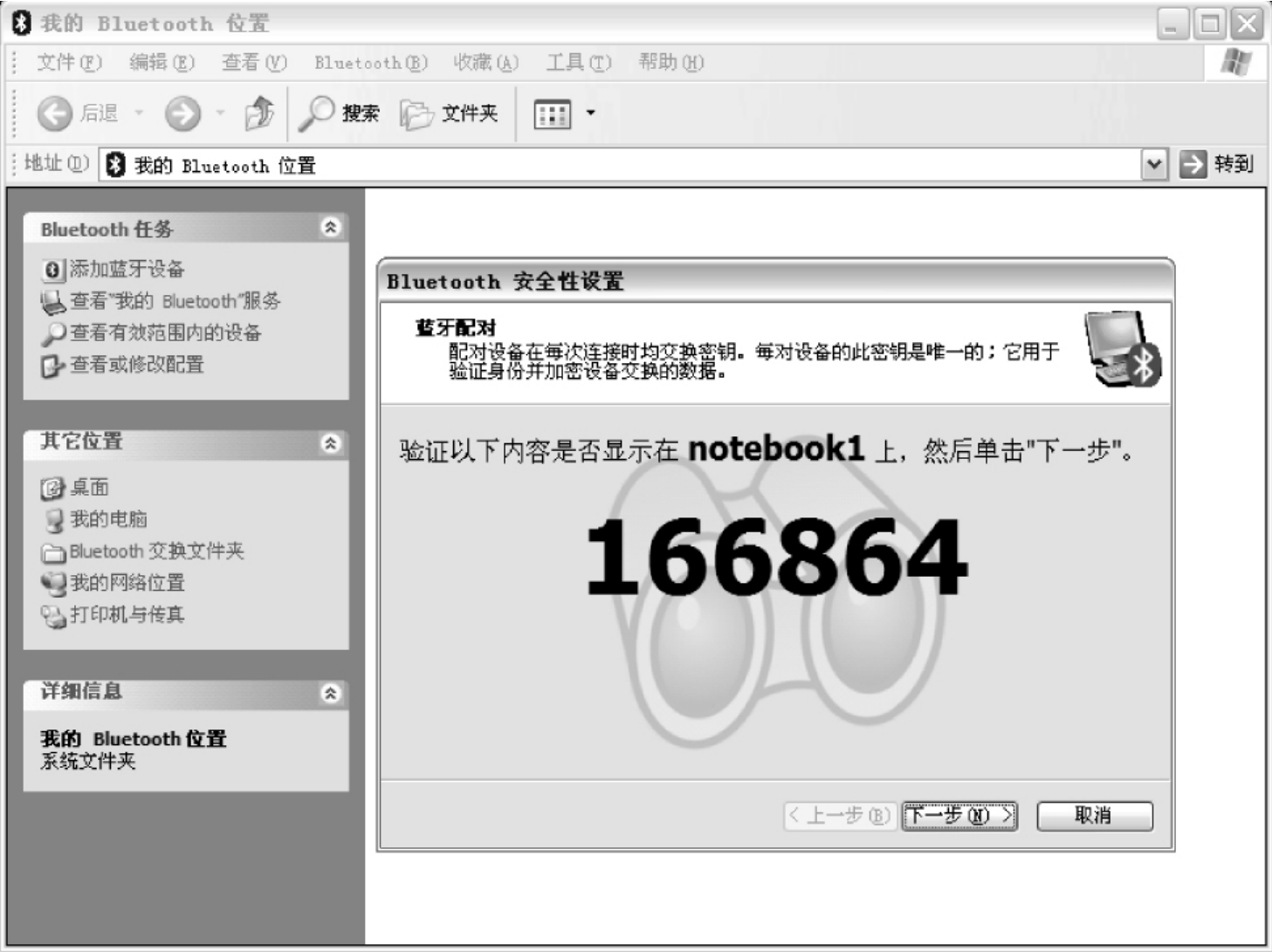Click the 下一步(N) button
The width and height of the screenshot is (1272, 952).
[x=959, y=816]
